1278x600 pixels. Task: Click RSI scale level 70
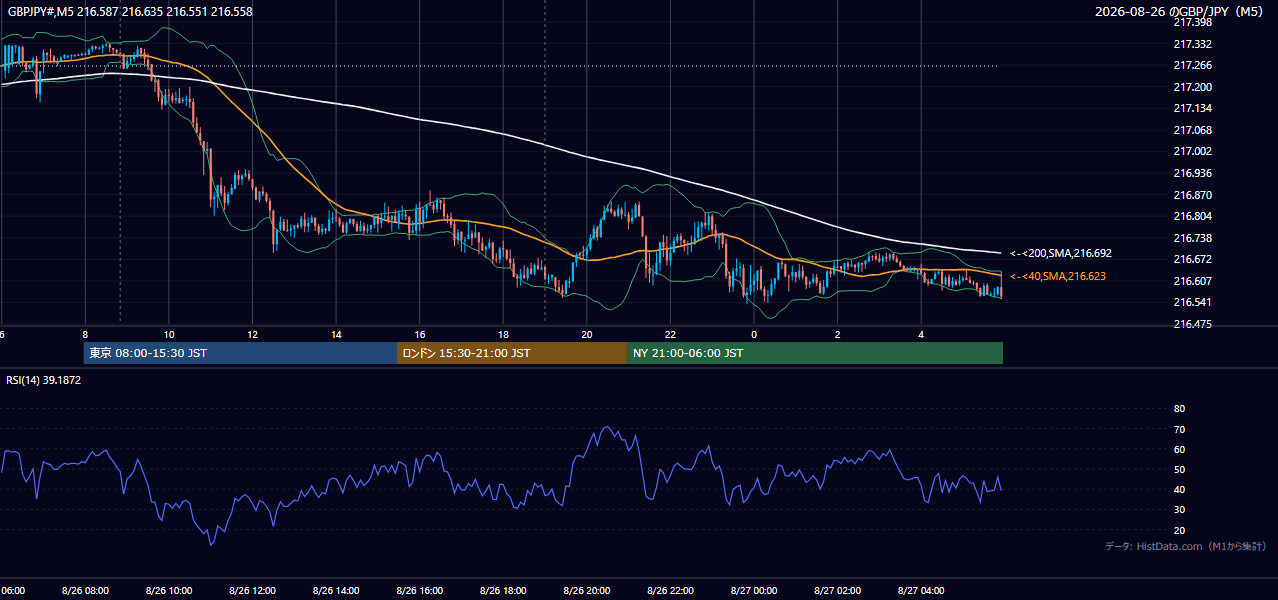(x=1179, y=429)
